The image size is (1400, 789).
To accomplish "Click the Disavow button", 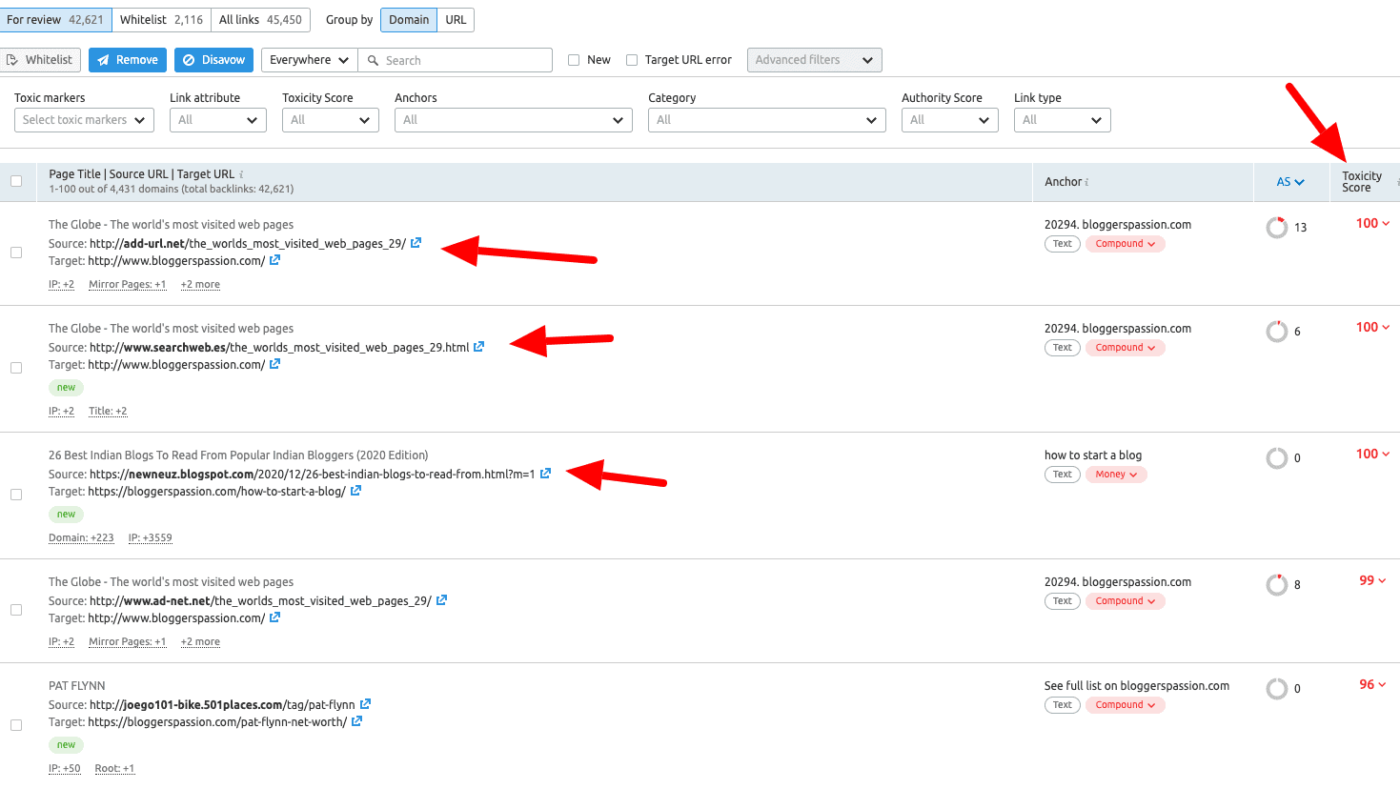I will (214, 60).
